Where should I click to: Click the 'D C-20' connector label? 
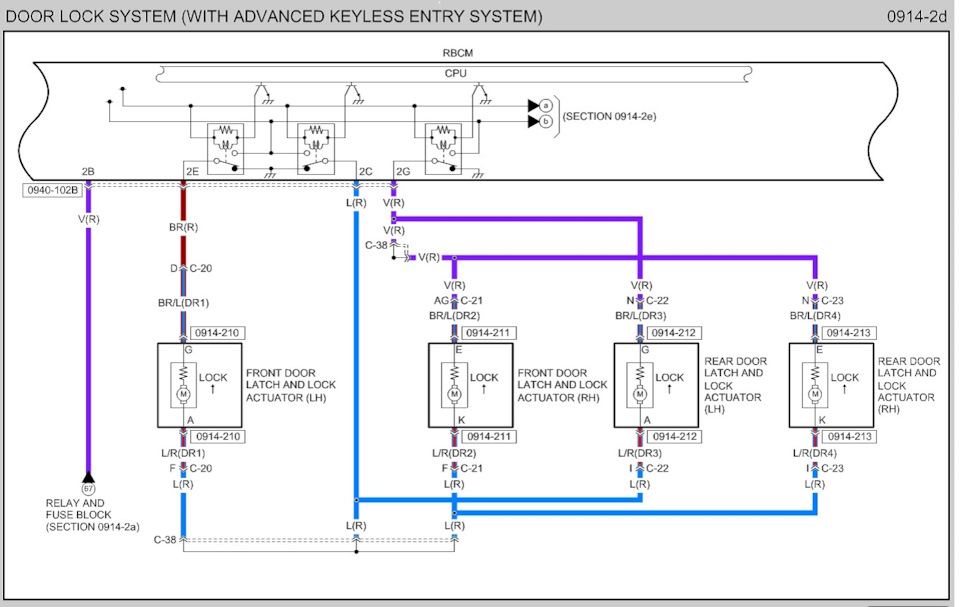191,268
